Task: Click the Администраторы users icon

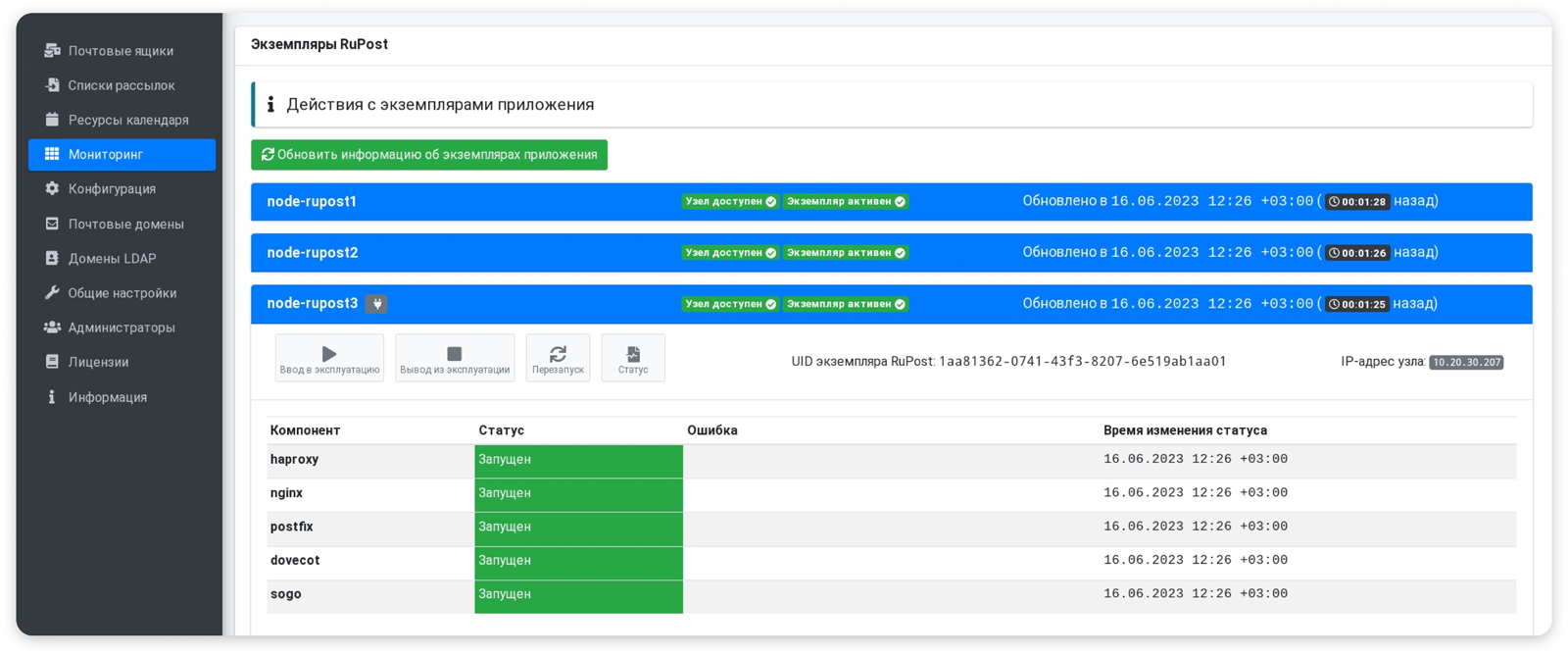Action: coord(52,327)
